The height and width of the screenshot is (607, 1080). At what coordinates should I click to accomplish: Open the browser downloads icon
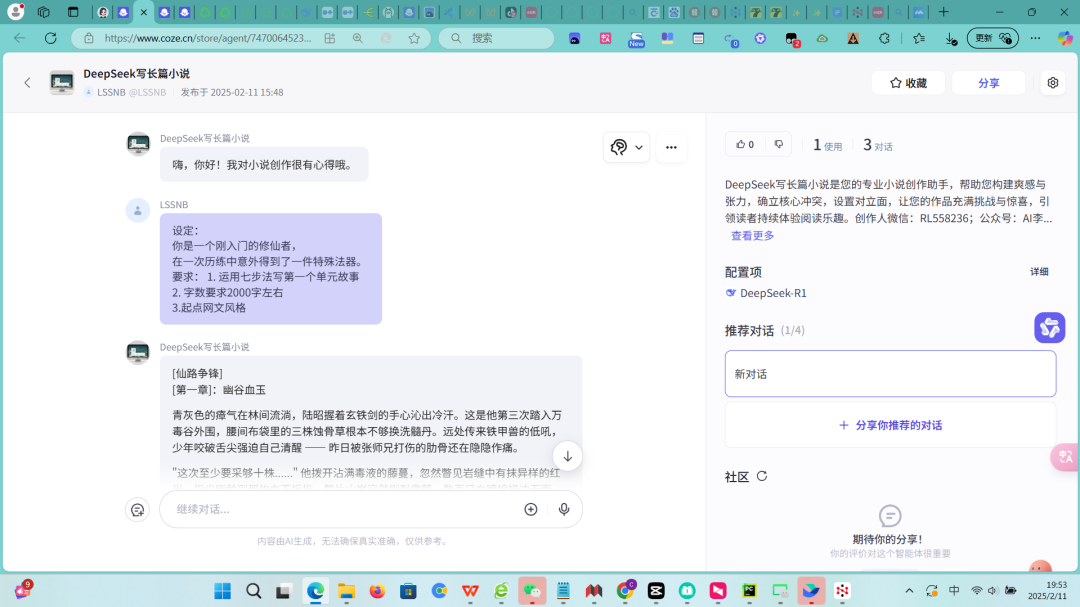(951, 39)
